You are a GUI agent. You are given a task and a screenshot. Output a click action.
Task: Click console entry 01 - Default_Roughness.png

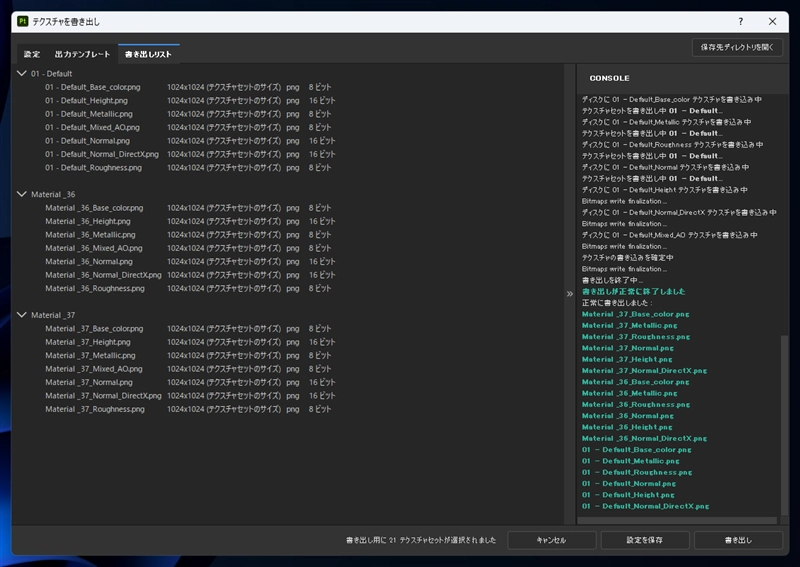pos(637,473)
